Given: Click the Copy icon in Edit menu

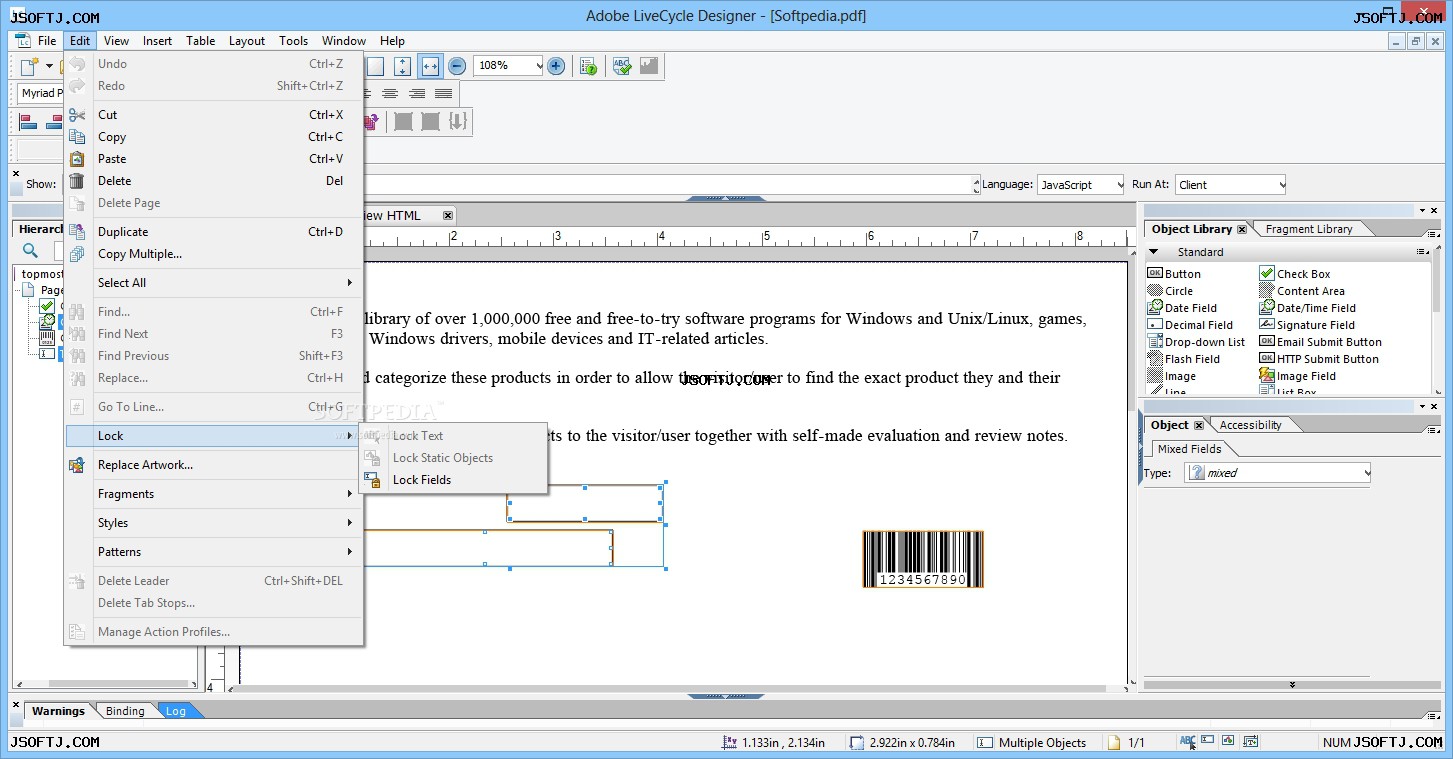Looking at the screenshot, I should click(x=77, y=137).
